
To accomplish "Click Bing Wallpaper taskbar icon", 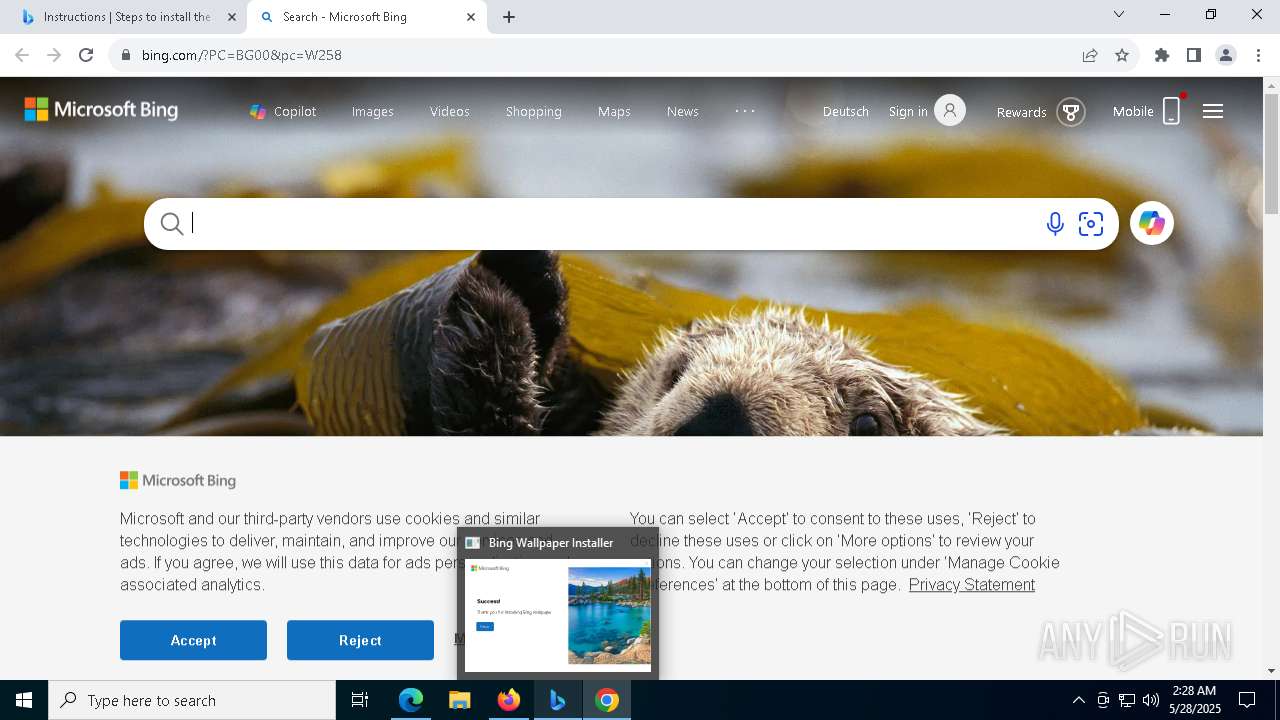I will 558,700.
